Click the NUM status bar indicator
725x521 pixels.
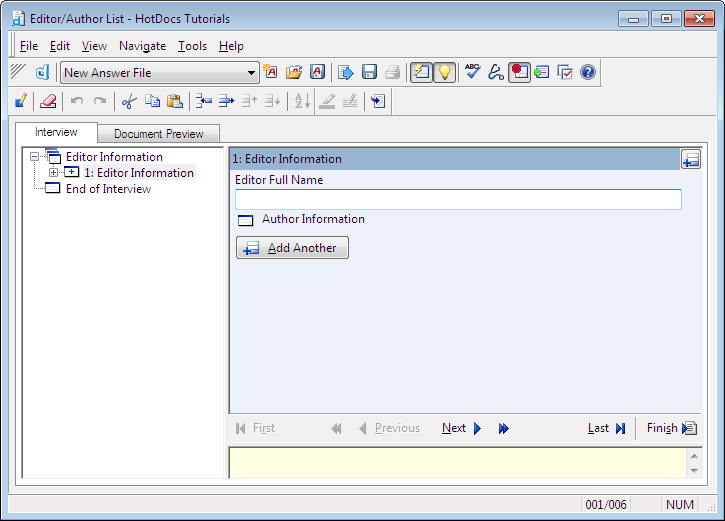click(x=680, y=504)
